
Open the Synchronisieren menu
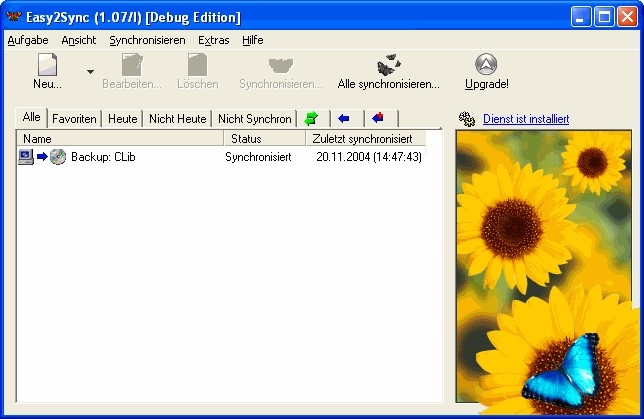coord(147,40)
